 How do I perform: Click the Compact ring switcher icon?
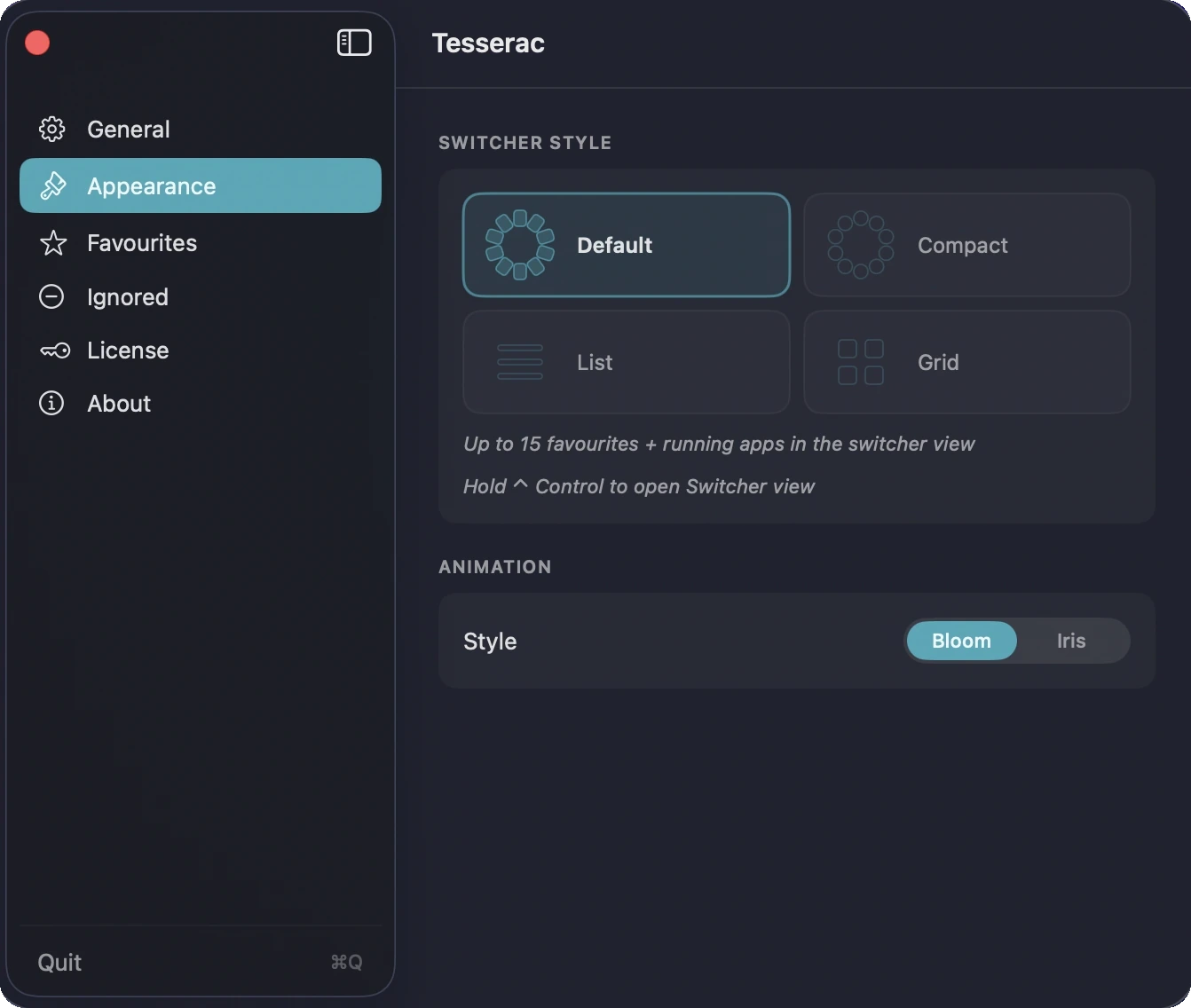[x=861, y=245]
